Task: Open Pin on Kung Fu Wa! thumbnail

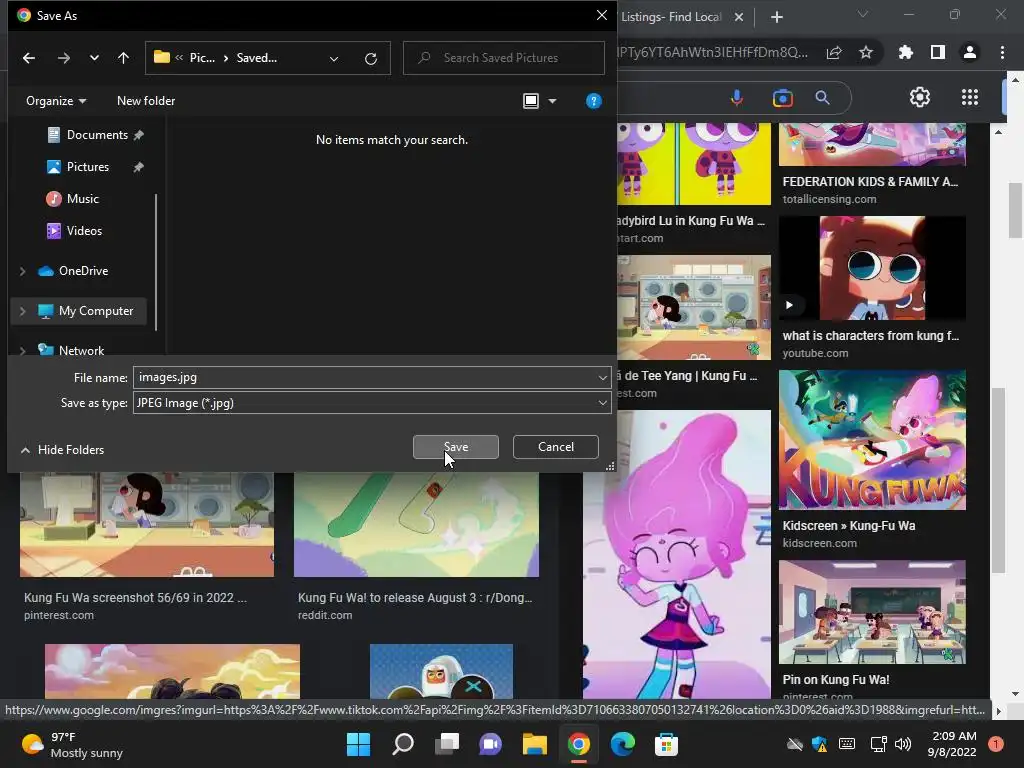Action: coord(872,612)
